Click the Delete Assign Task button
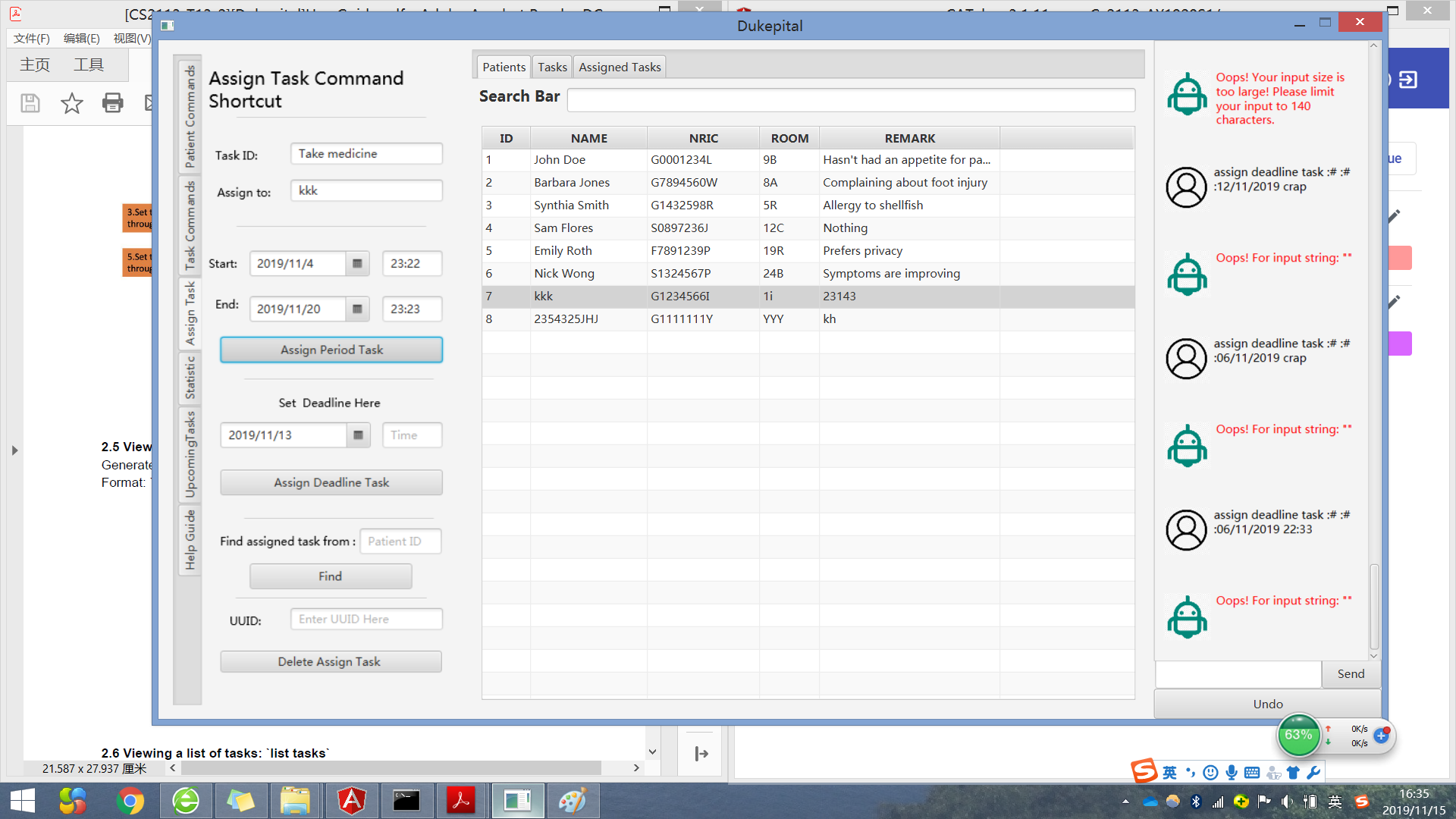Viewport: 1456px width, 819px height. pyautogui.click(x=331, y=662)
